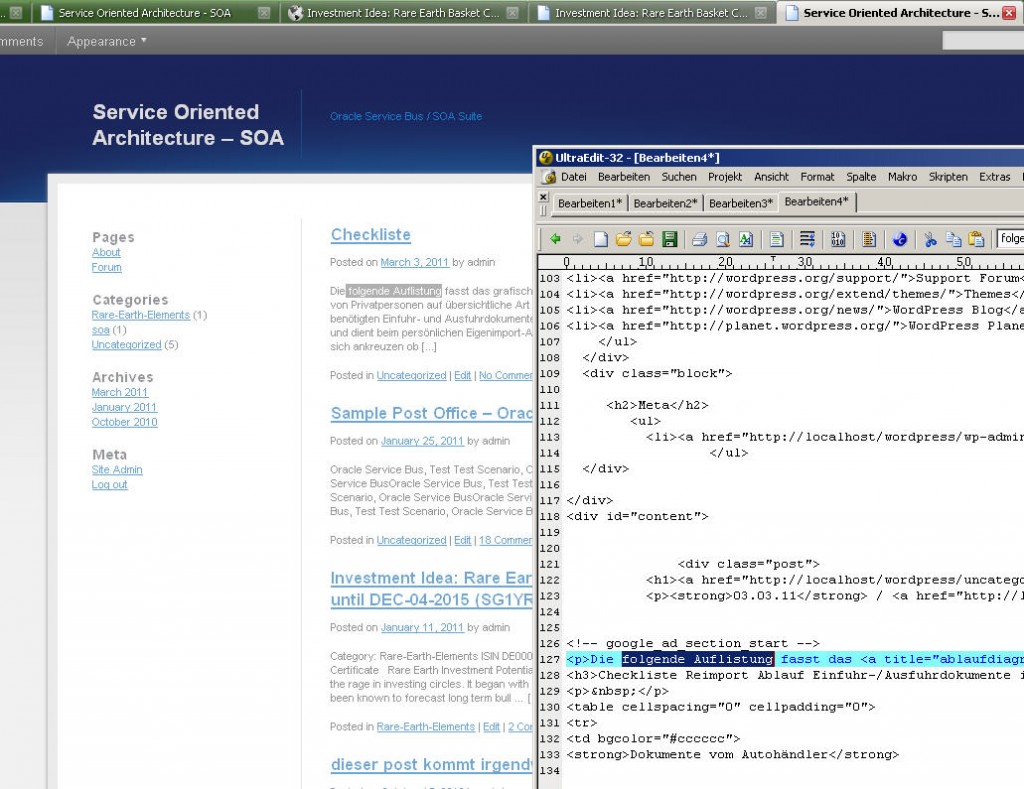Screen dimensions: 1024x789
Task: Show file in browser globe icon
Action: click(899, 239)
